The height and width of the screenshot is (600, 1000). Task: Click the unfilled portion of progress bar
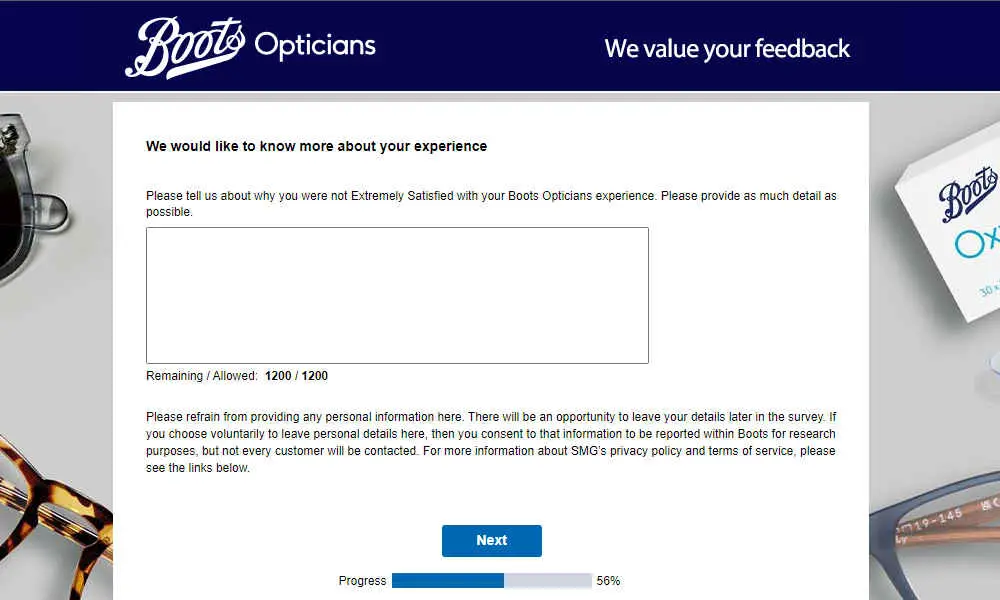548,580
